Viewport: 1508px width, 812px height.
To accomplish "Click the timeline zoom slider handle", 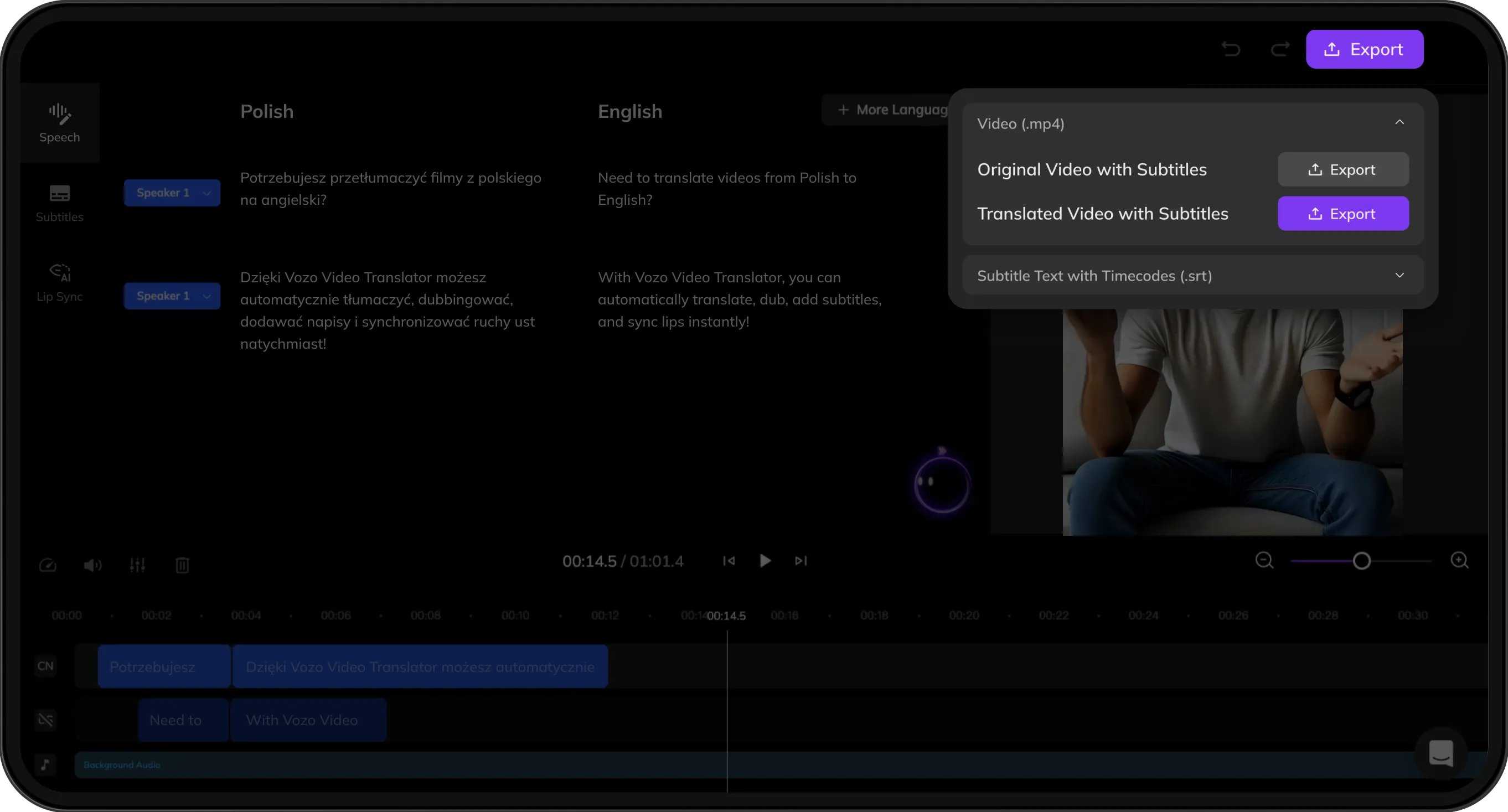I will pyautogui.click(x=1362, y=561).
